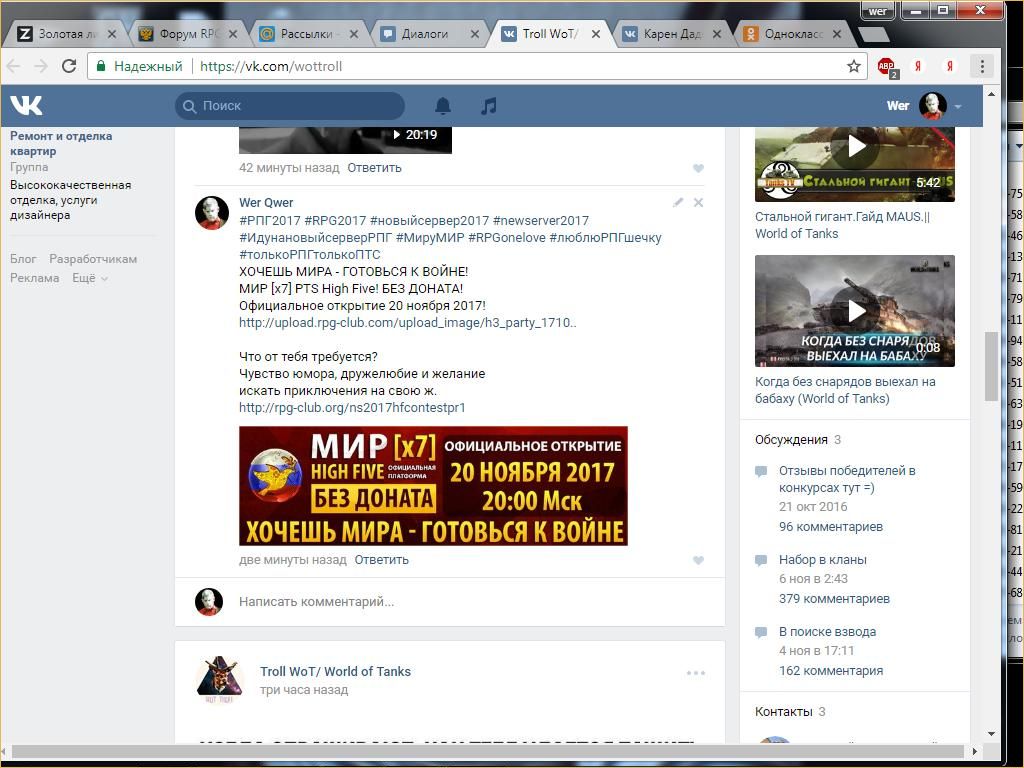Reply to the 42-minutes-ago comment
Image resolution: width=1024 pixels, height=768 pixels.
(374, 168)
